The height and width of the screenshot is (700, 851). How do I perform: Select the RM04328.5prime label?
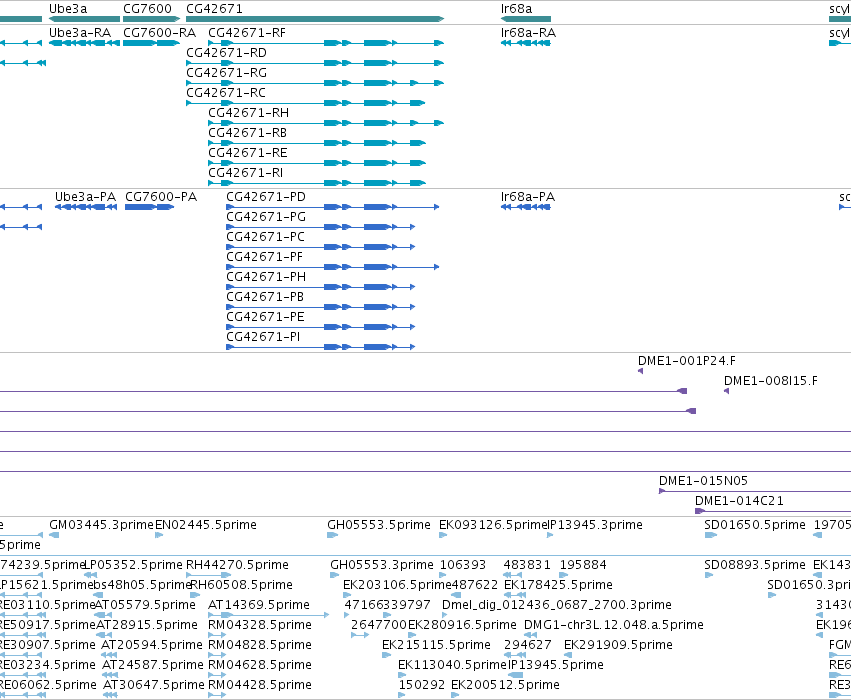[260, 625]
